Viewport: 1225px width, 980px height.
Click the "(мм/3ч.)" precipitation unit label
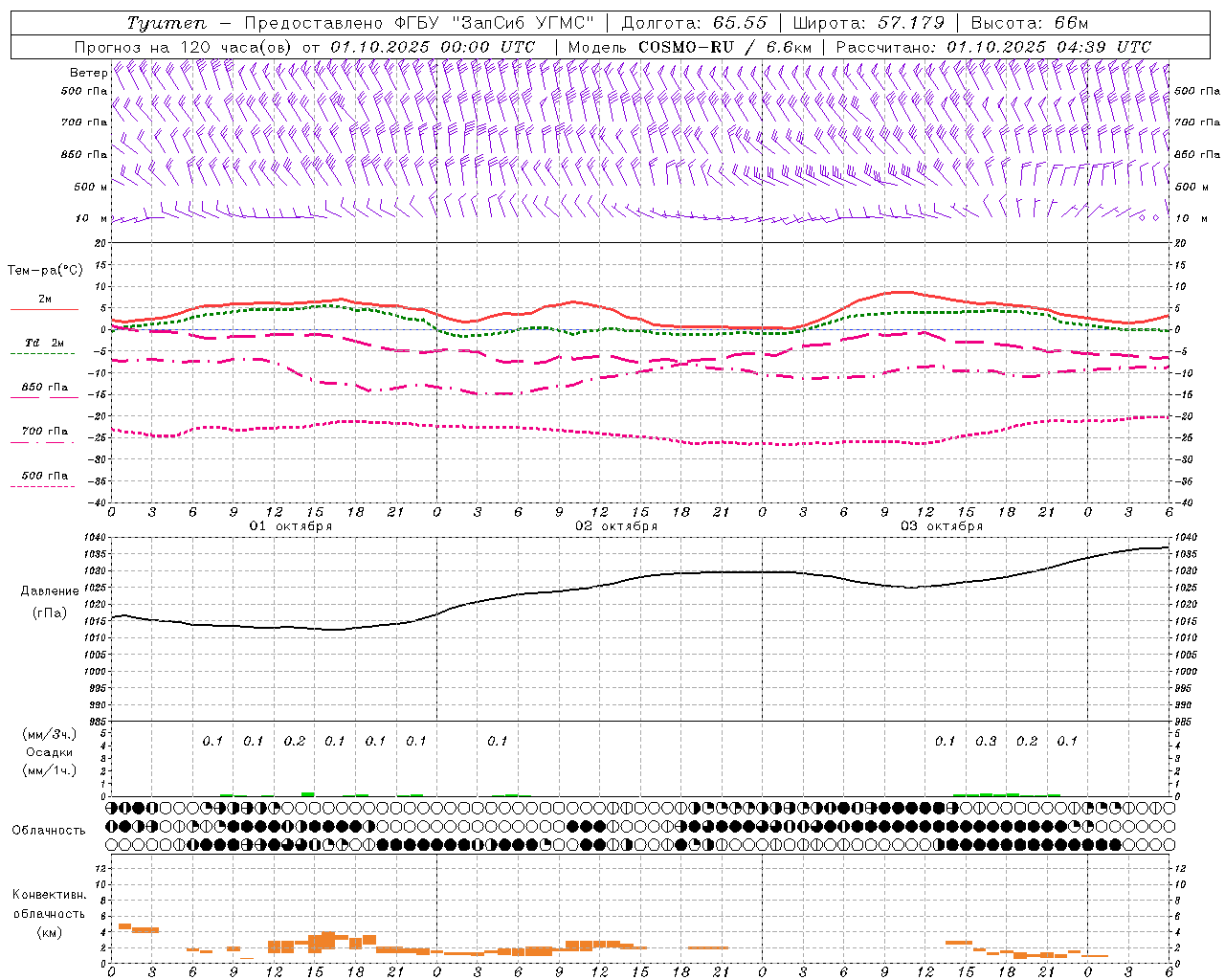coord(49,734)
